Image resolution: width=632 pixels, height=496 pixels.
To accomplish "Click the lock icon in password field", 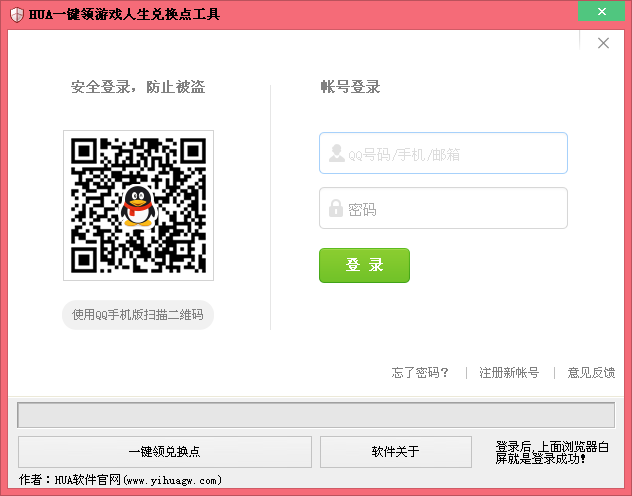I will point(335,208).
